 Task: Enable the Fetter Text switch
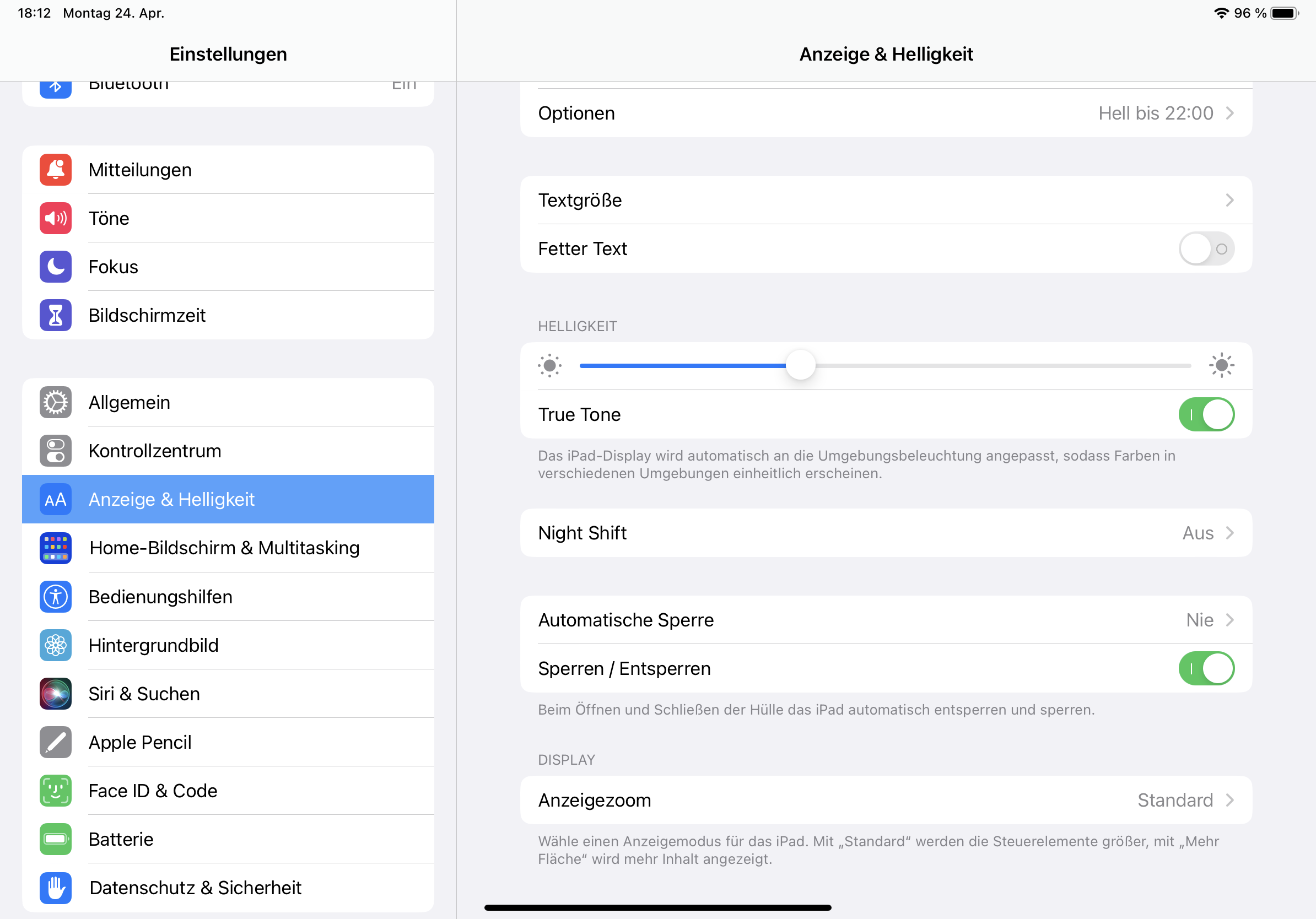(x=1206, y=248)
